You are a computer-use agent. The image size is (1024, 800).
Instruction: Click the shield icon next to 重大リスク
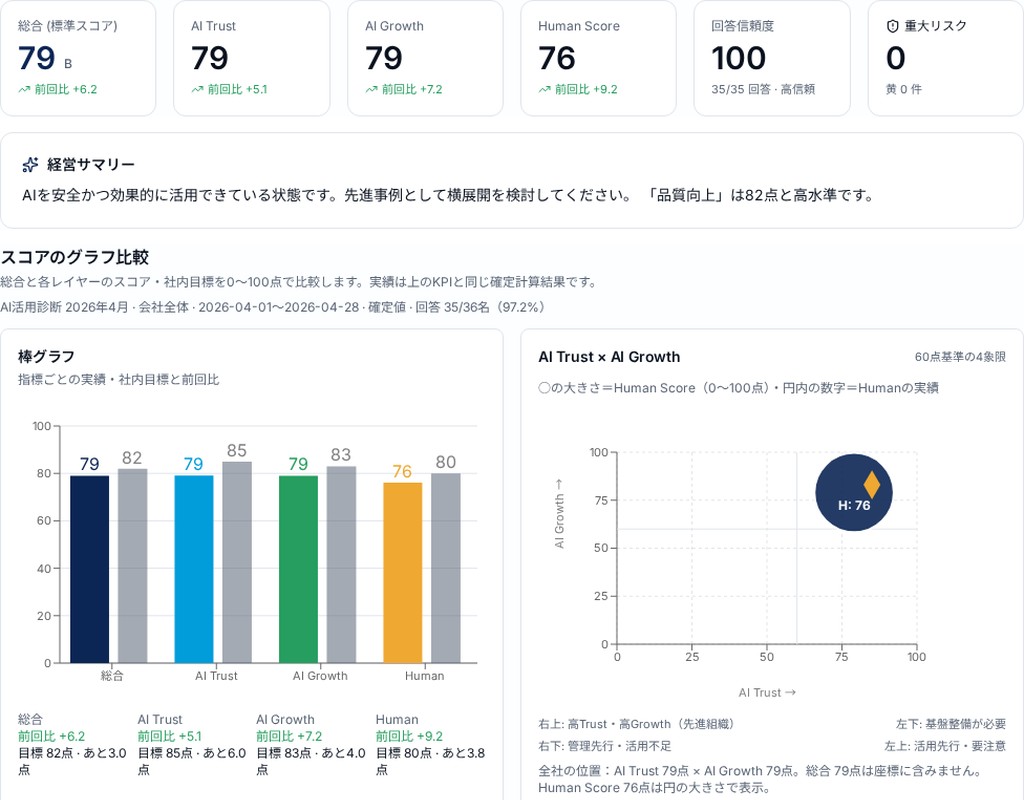coord(893,26)
